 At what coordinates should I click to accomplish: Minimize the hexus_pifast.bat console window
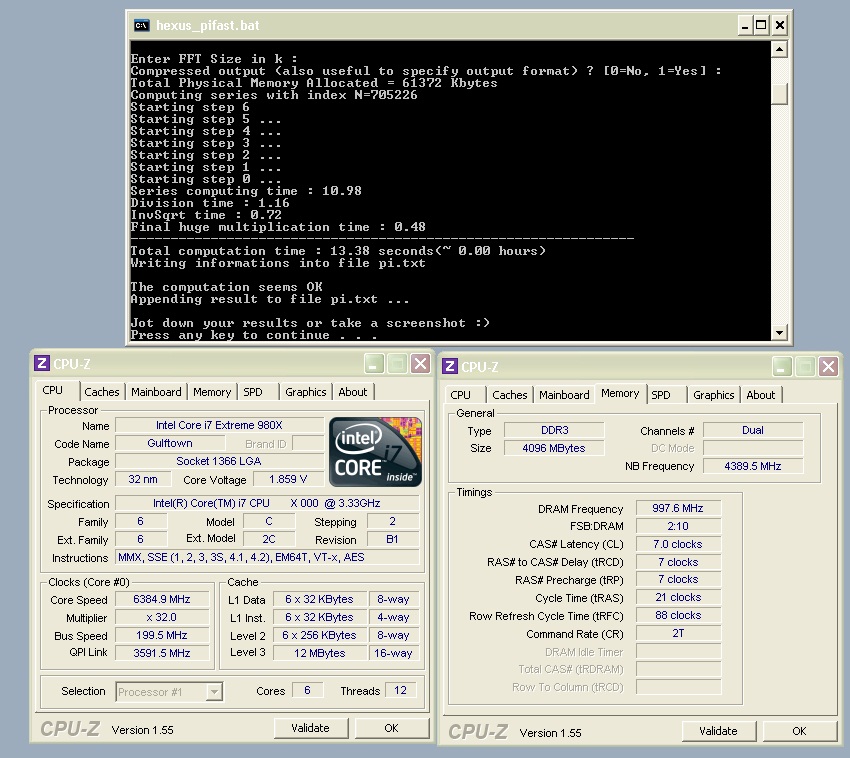point(743,25)
